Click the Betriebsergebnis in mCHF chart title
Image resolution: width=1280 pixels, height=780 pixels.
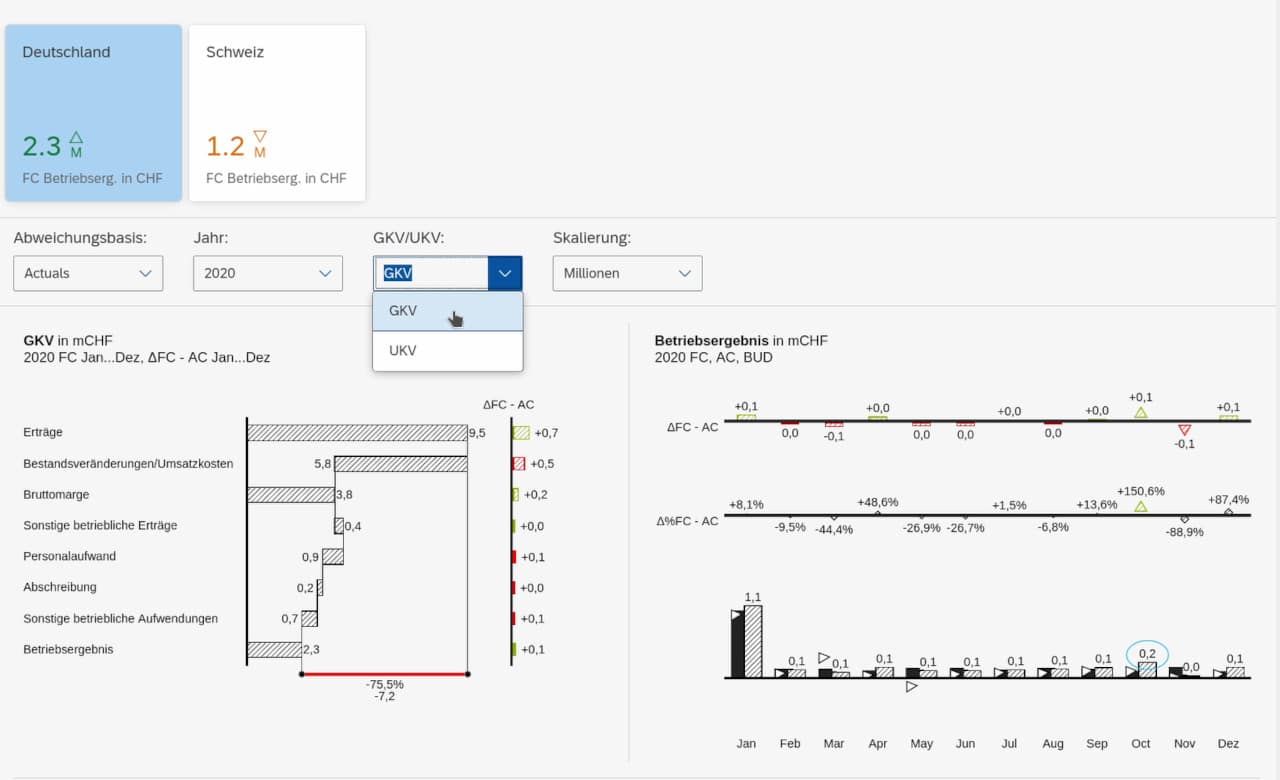(x=741, y=340)
